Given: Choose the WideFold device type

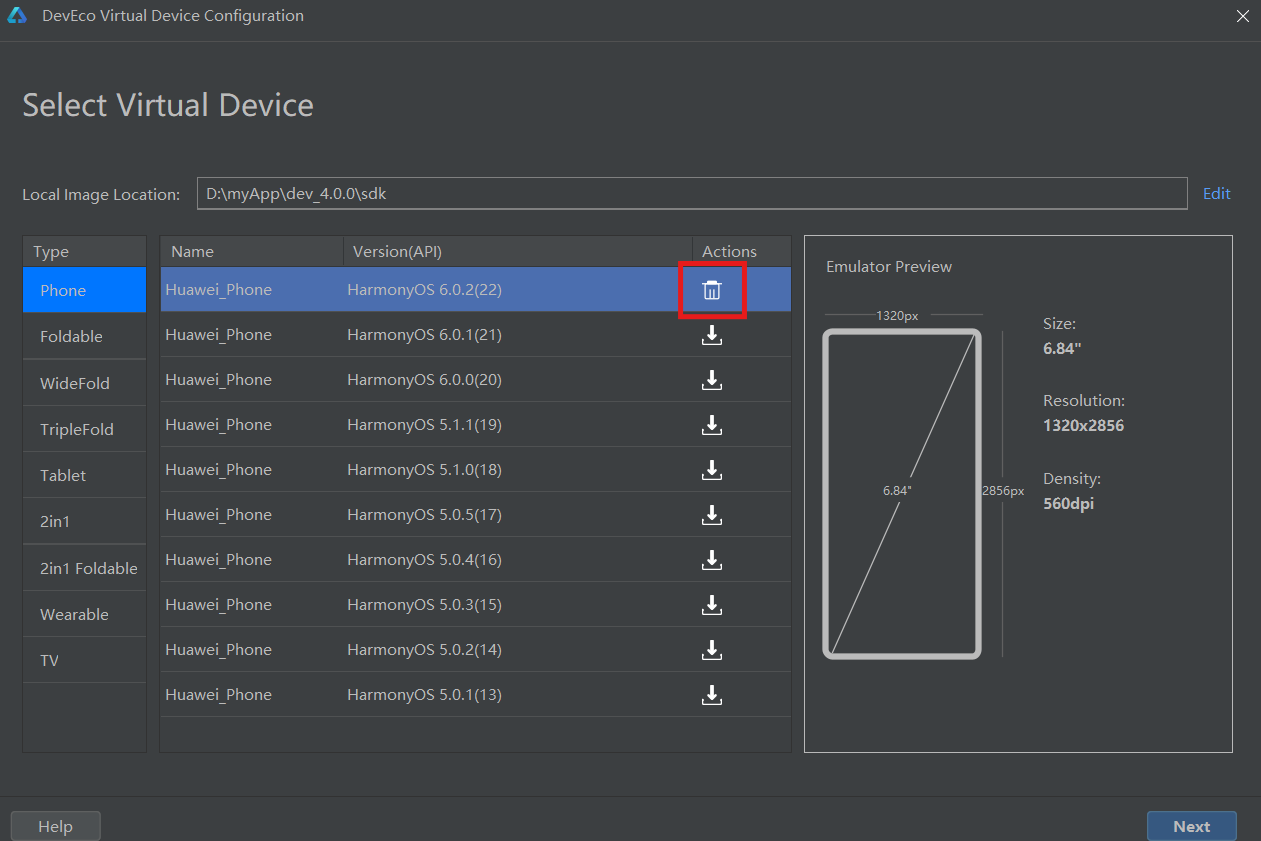Looking at the screenshot, I should click(85, 383).
